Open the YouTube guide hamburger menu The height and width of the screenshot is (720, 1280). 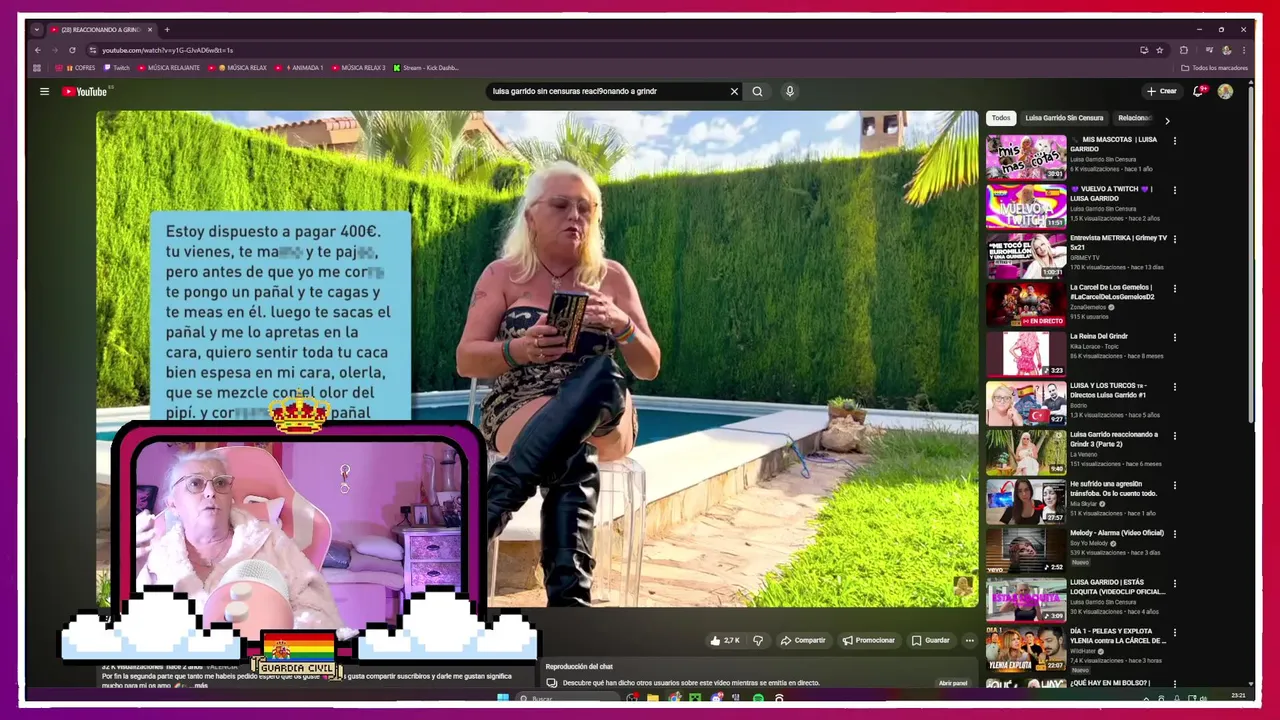click(x=44, y=91)
